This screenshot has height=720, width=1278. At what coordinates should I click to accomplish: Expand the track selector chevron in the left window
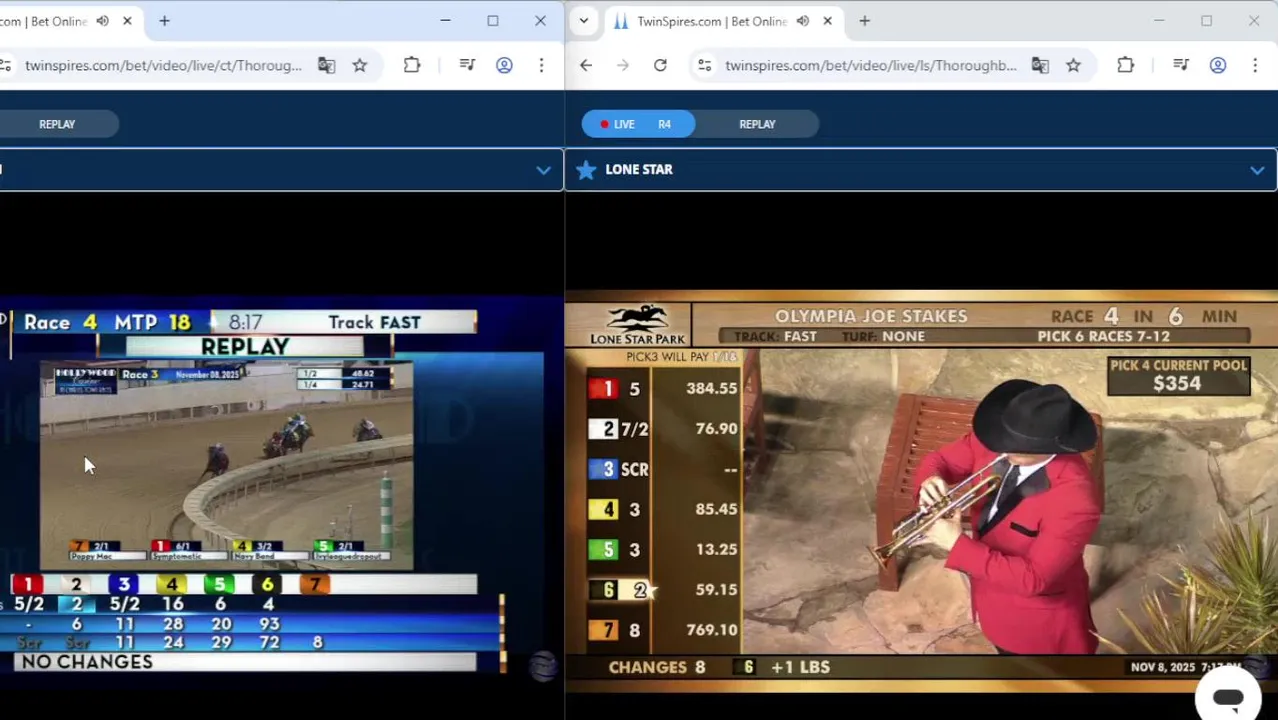(x=543, y=170)
